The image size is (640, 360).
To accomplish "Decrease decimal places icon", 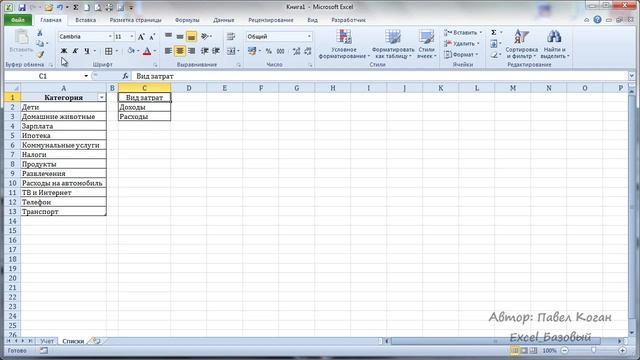I will tap(308, 51).
